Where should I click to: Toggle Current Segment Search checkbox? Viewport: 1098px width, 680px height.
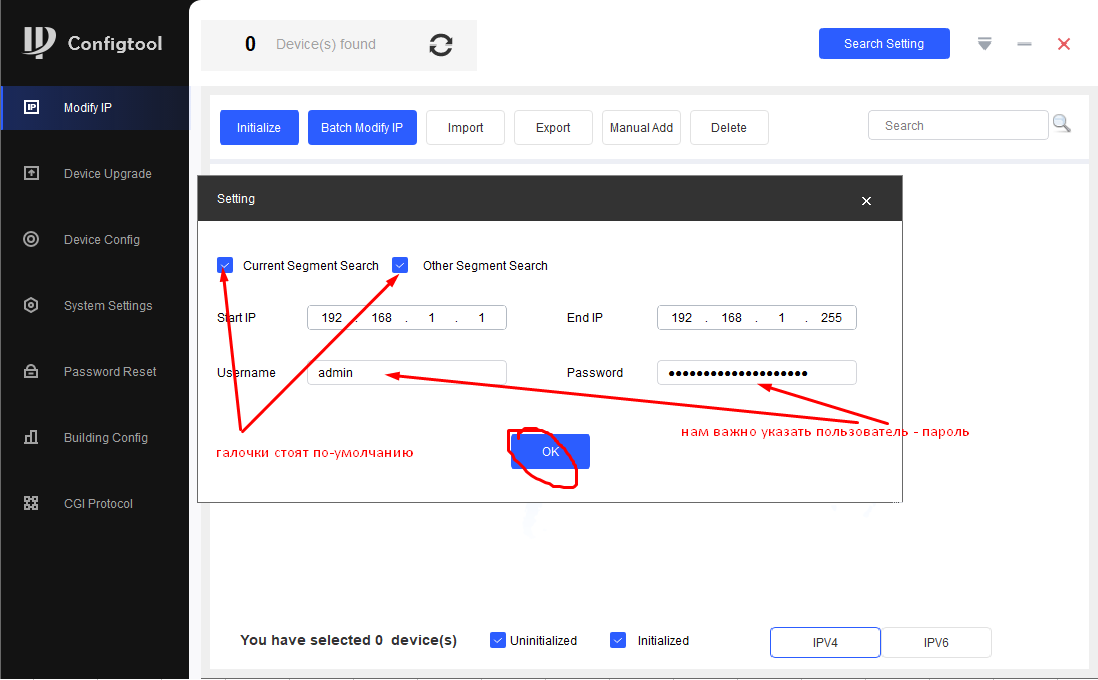click(225, 265)
